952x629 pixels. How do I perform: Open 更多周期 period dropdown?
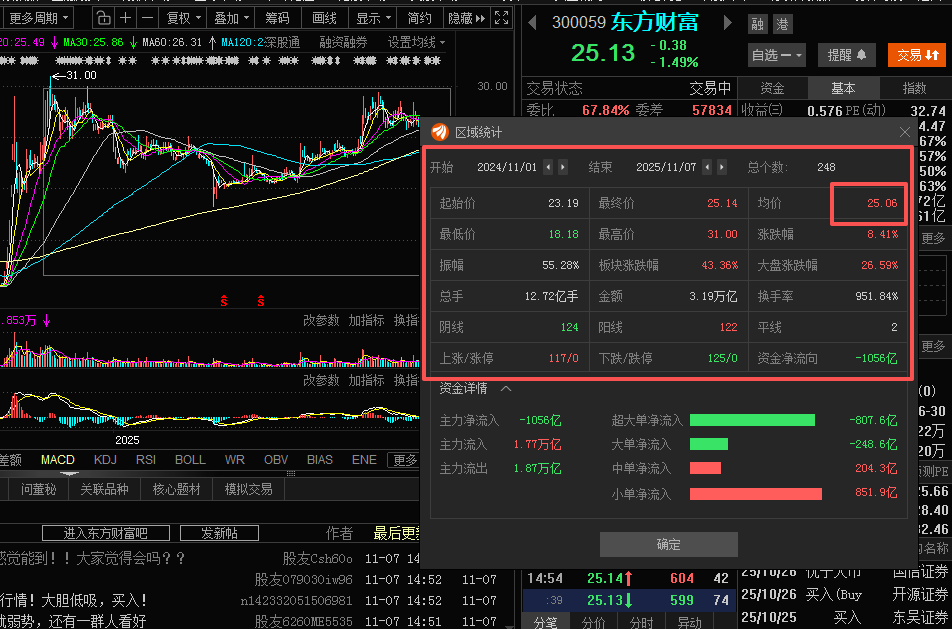[38, 18]
